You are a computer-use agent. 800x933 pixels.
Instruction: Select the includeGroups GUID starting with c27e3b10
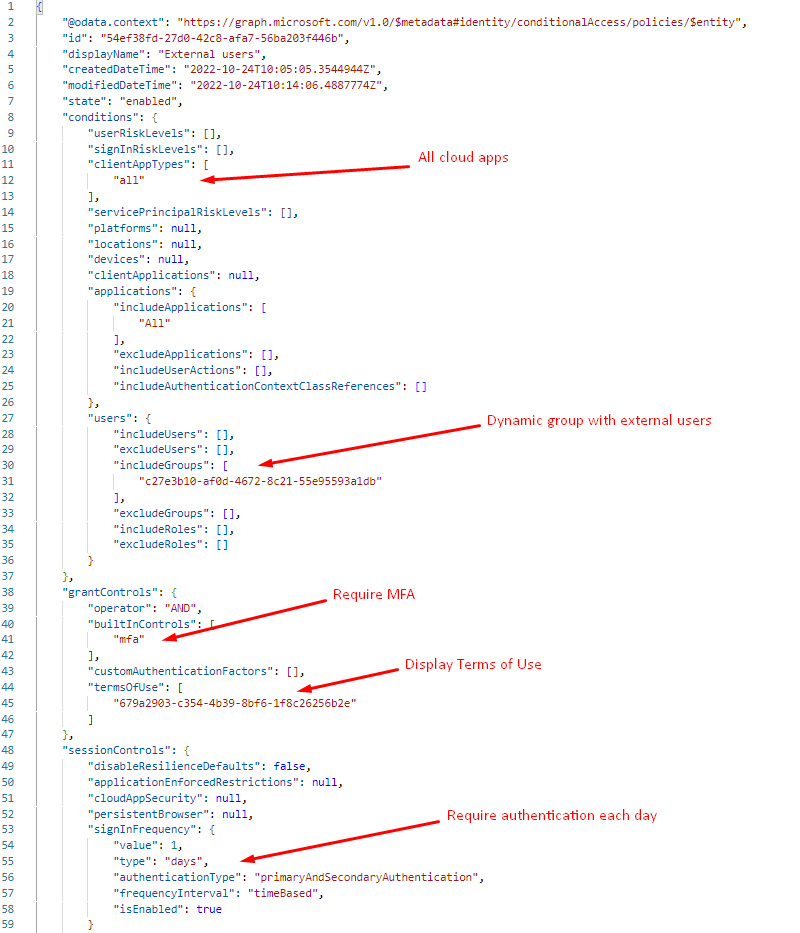[x=261, y=481]
